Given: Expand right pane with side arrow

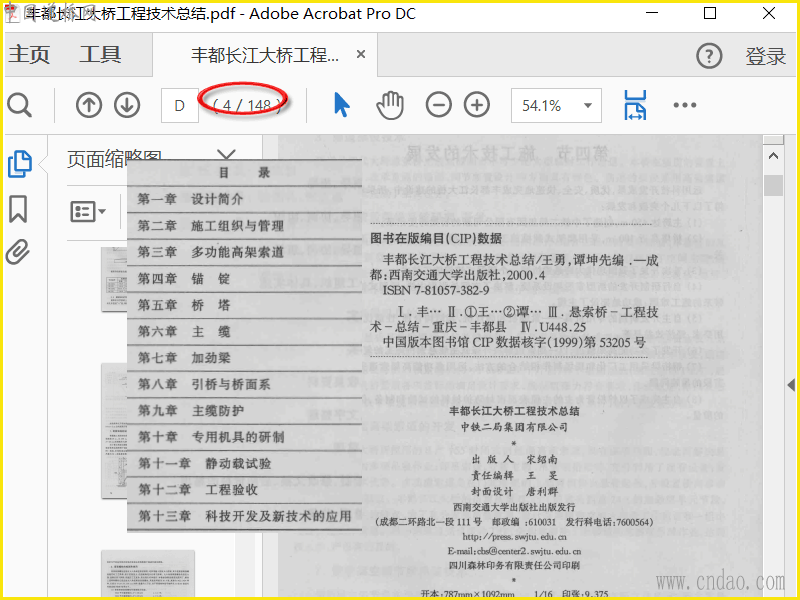Looking at the screenshot, I should point(791,385).
